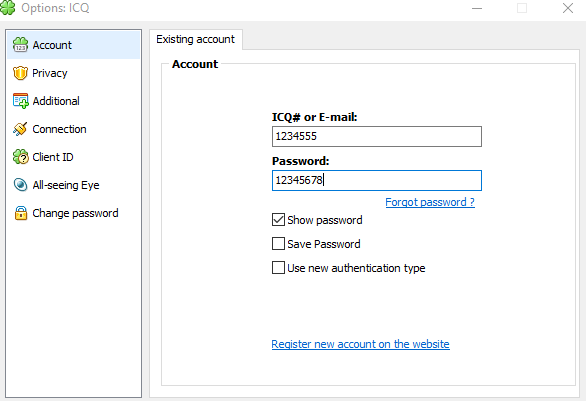Viewport: 586px width, 401px height.
Task: Click the Change password padlock icon
Action: (x=21, y=213)
